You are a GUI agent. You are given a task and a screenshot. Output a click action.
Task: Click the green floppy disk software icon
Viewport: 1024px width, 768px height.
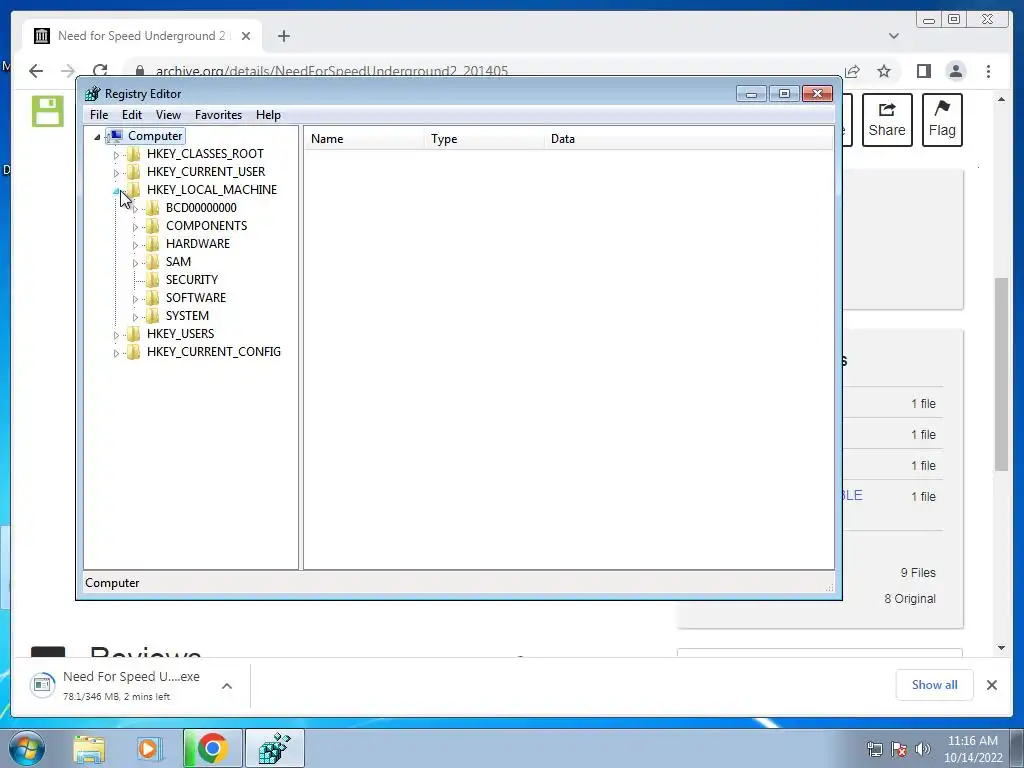[x=48, y=111]
